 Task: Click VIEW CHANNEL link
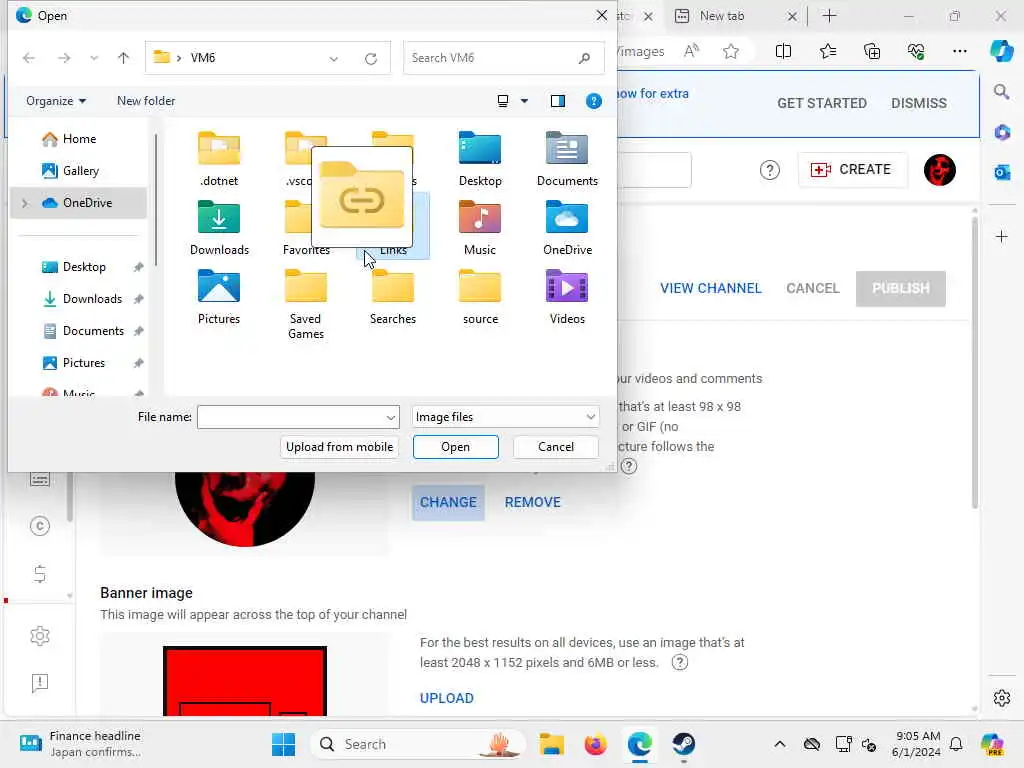[711, 289]
